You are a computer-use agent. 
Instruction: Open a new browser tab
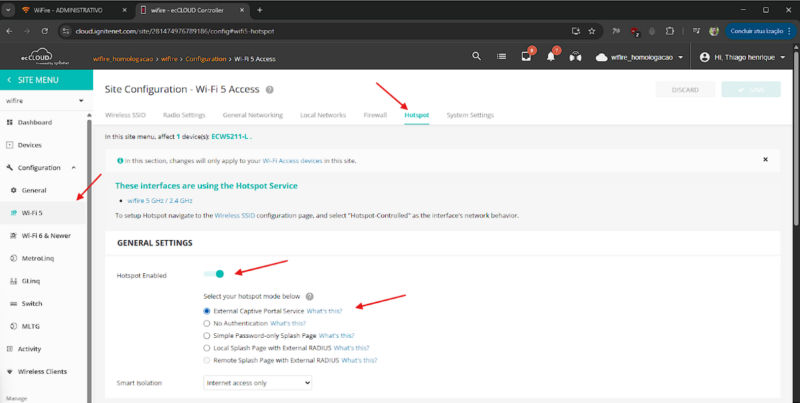[x=260, y=10]
